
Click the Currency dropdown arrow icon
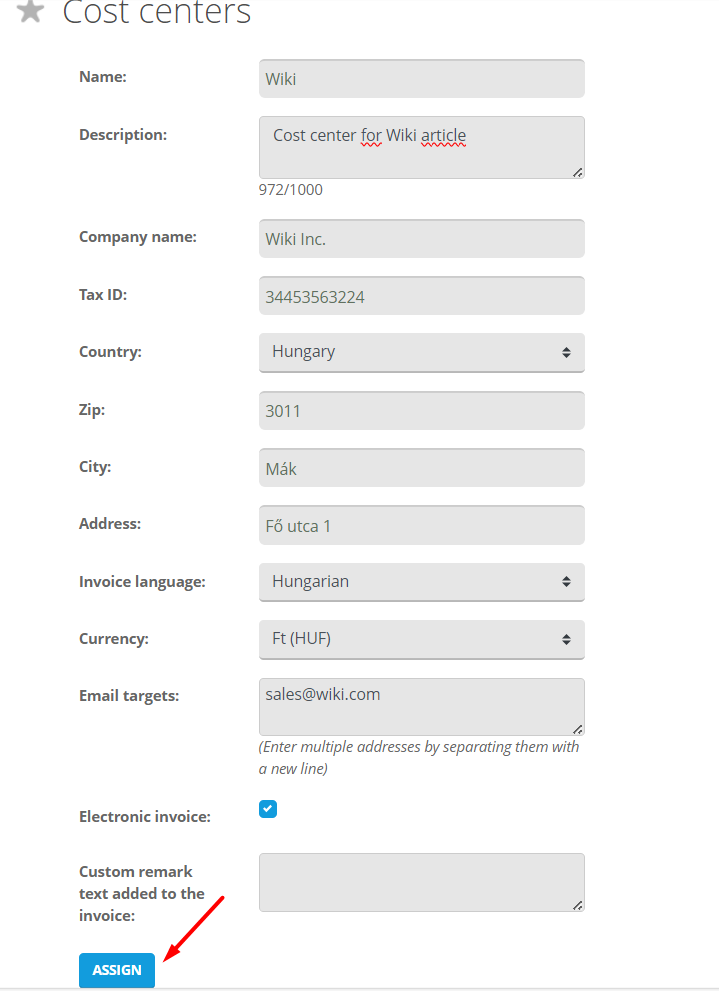(x=566, y=639)
